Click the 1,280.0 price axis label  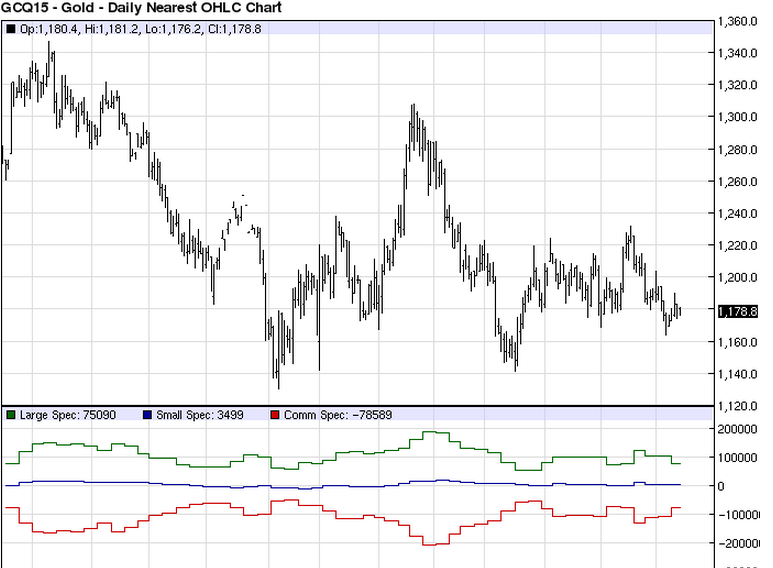point(738,150)
